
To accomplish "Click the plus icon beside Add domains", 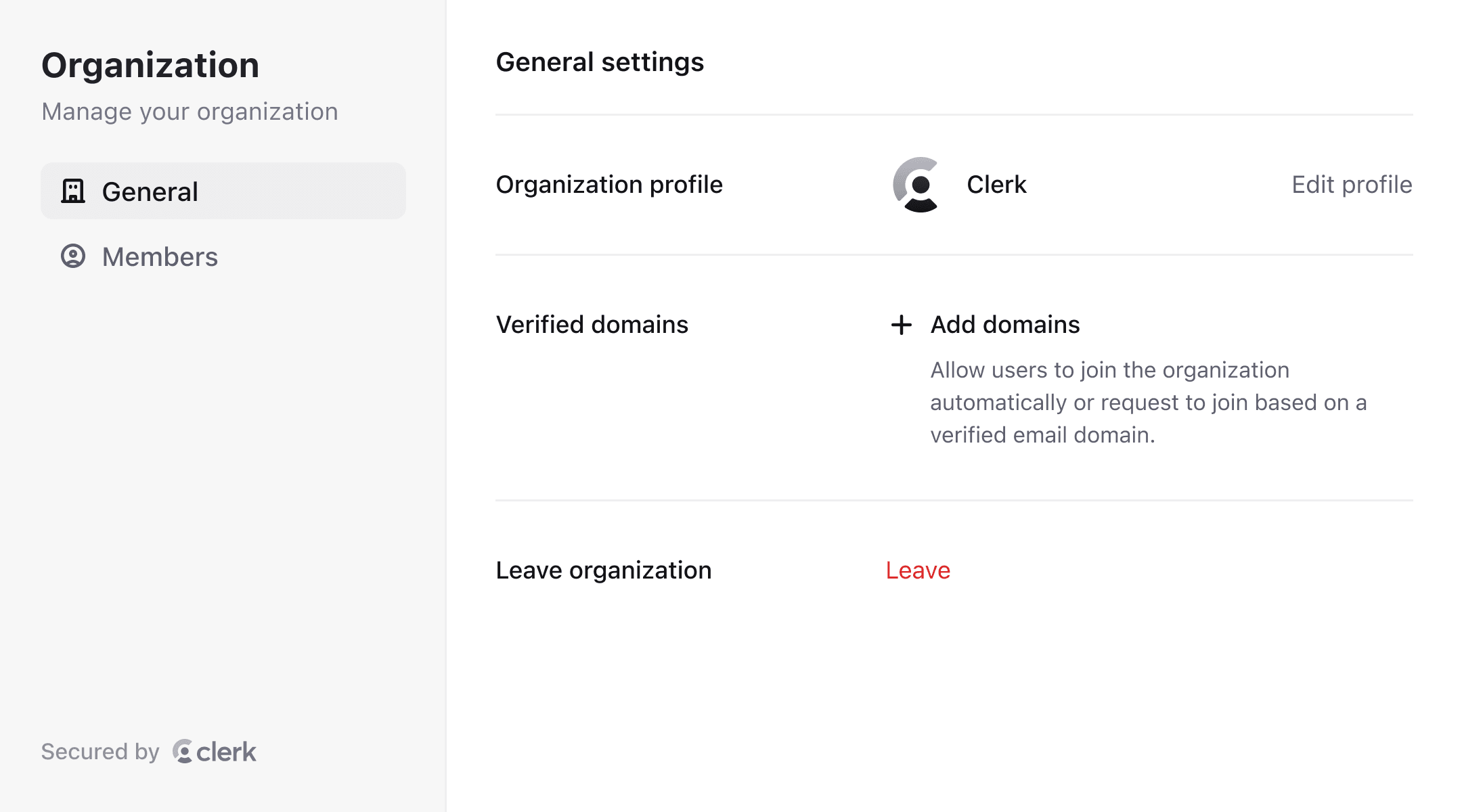I will pyautogui.click(x=901, y=325).
